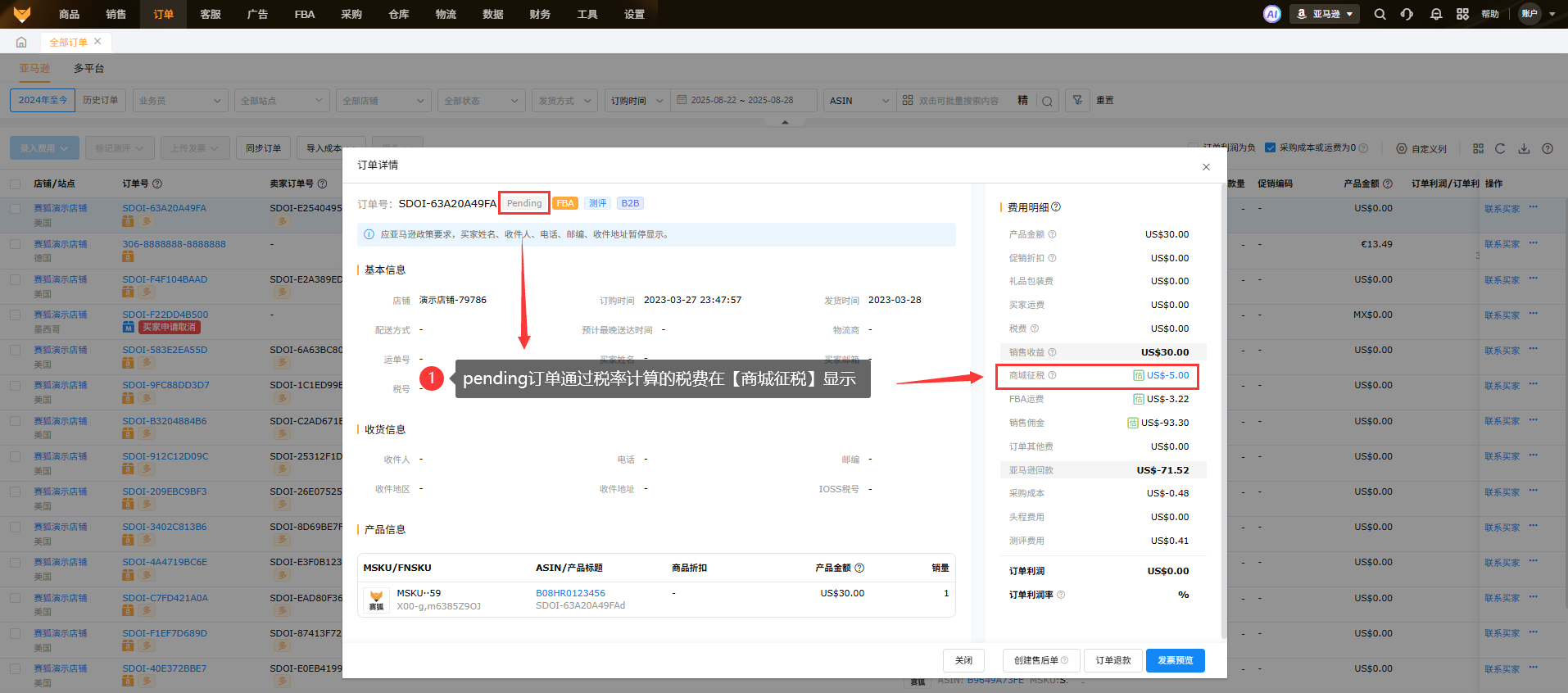Click the download export icon

[1524, 148]
